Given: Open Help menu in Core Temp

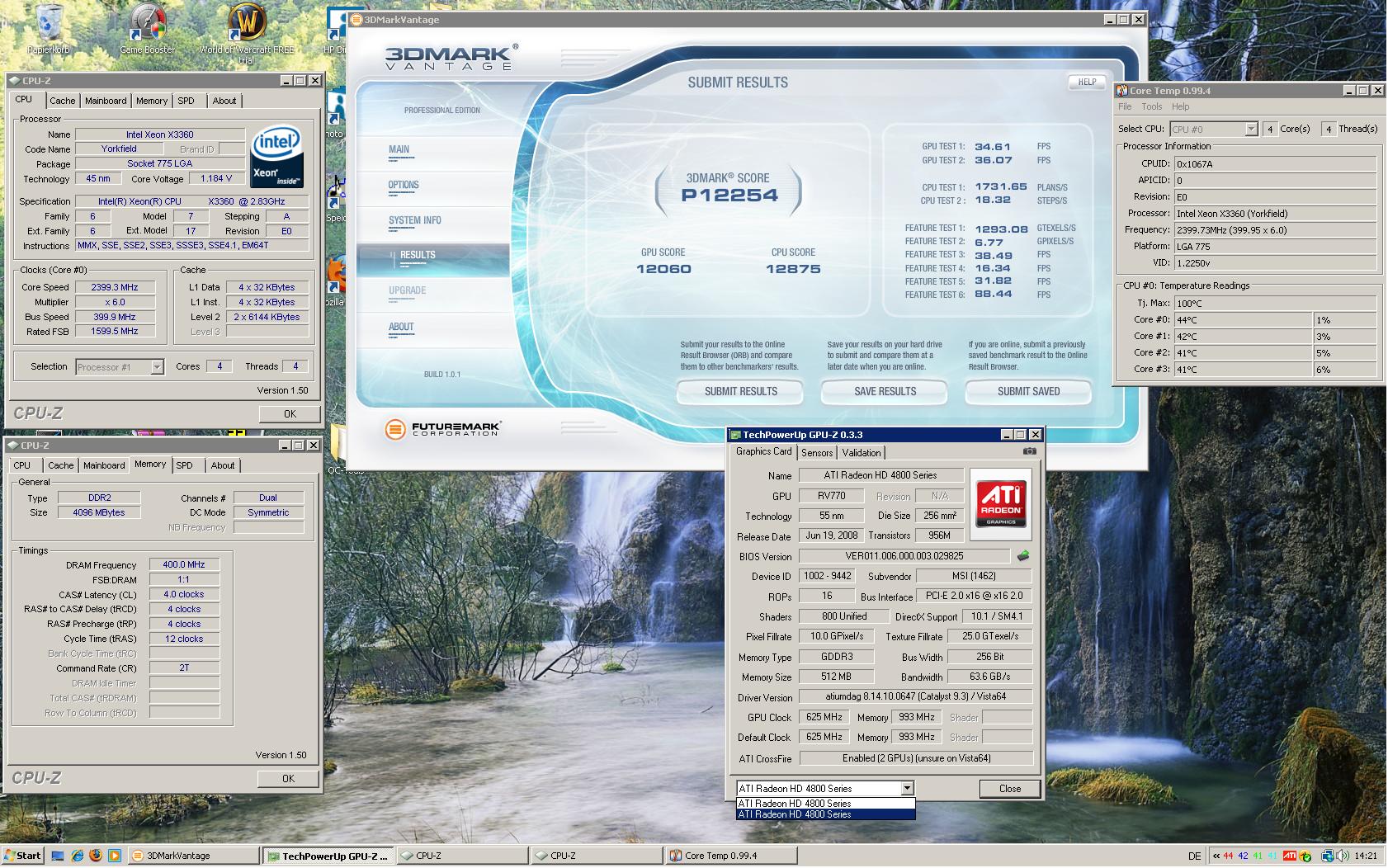Looking at the screenshot, I should click(x=1181, y=106).
